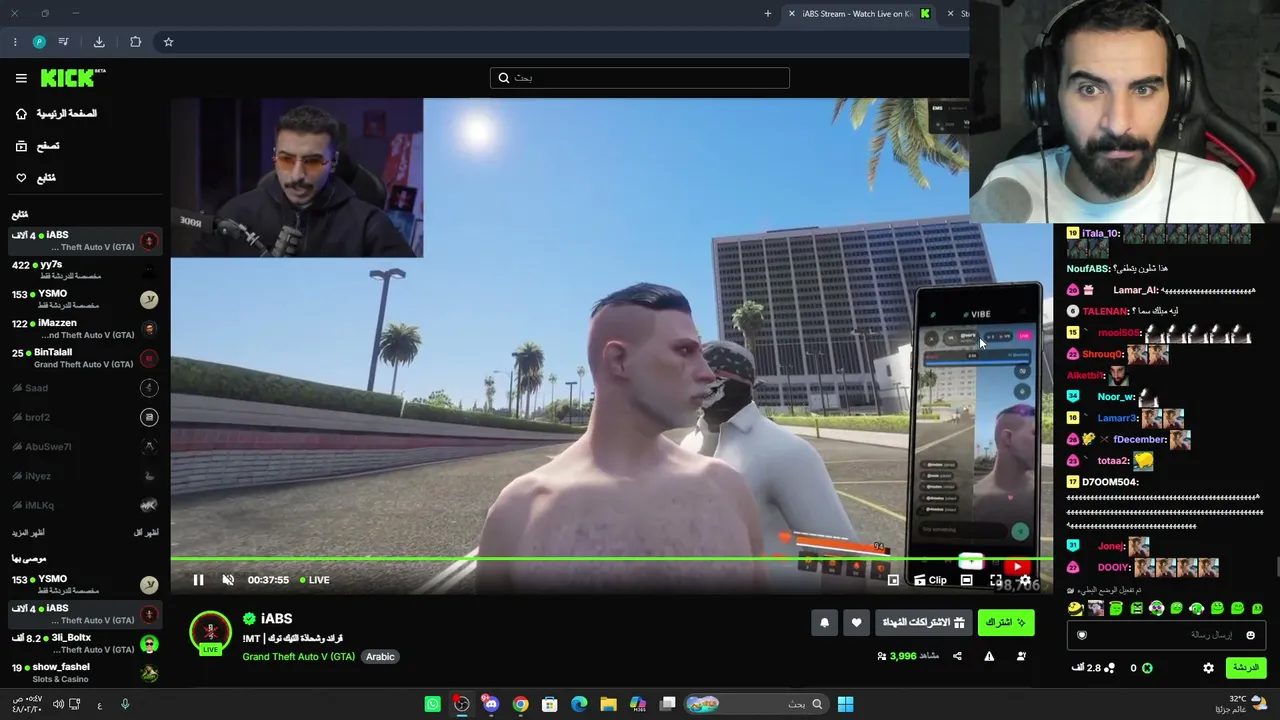This screenshot has height=720, width=1280.
Task: Toggle notifications bell for iABS
Action: [824, 623]
